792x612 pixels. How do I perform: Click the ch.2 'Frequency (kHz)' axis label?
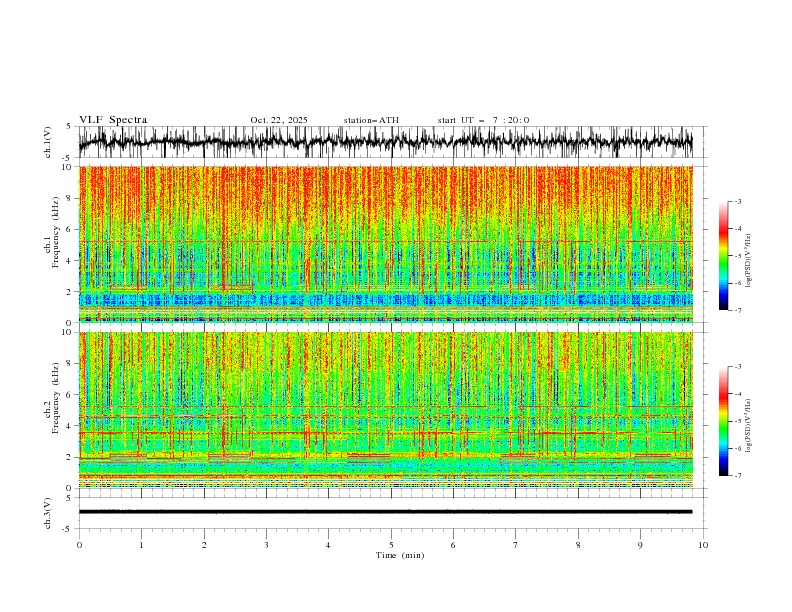click(x=56, y=397)
